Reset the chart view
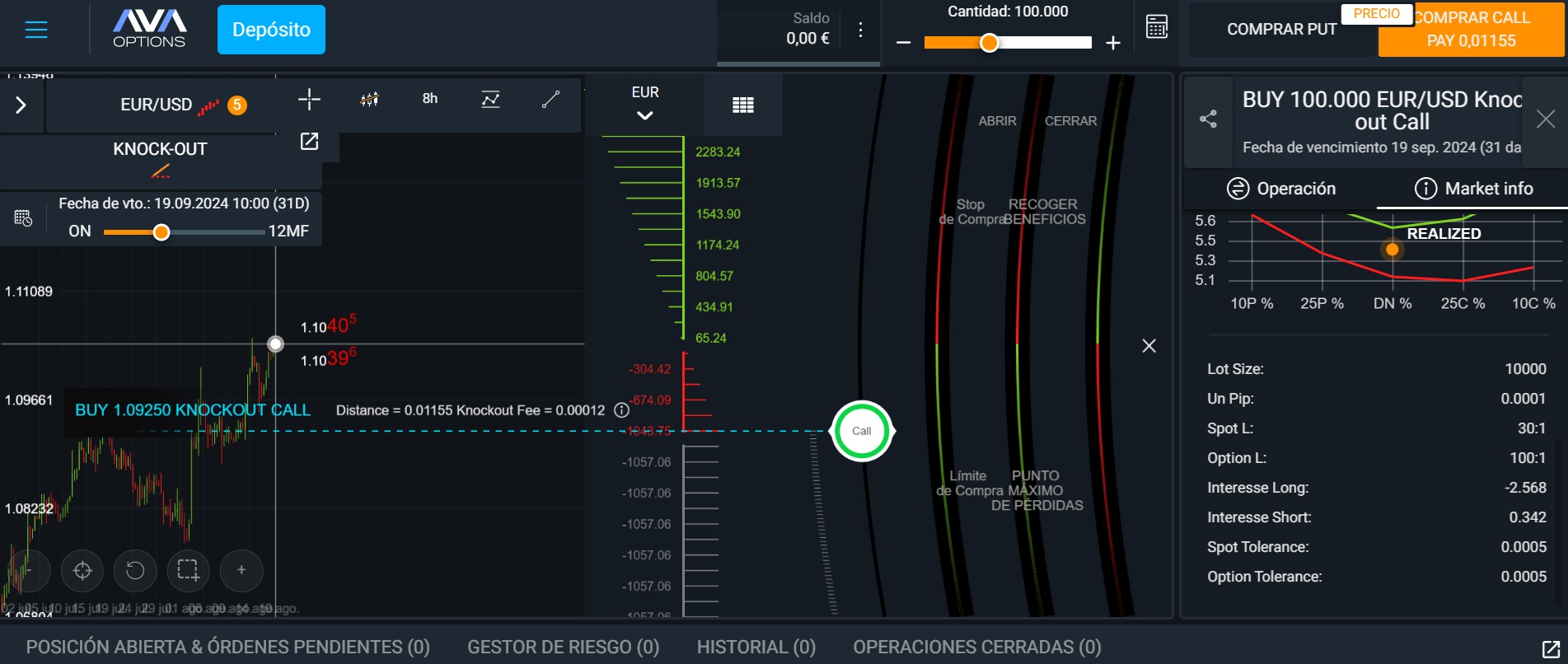Viewport: 1568px width, 664px height. [x=135, y=570]
